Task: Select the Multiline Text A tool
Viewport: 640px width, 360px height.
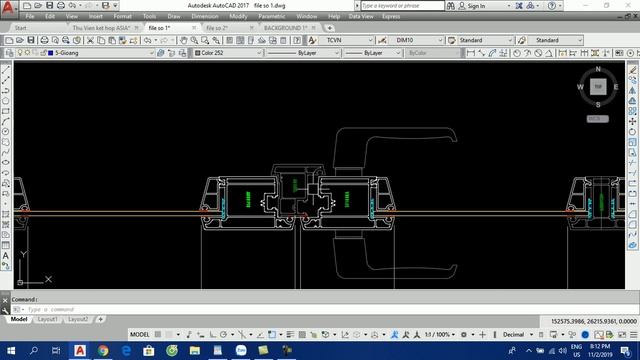Action: coord(6,256)
